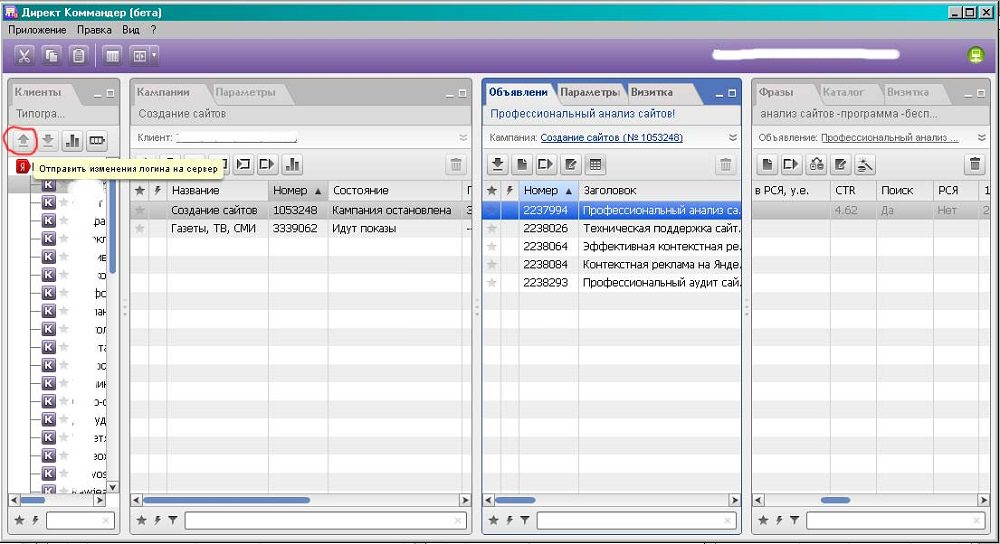Open statistics chart icon in Clients panel
The image size is (1000, 544).
tap(72, 141)
